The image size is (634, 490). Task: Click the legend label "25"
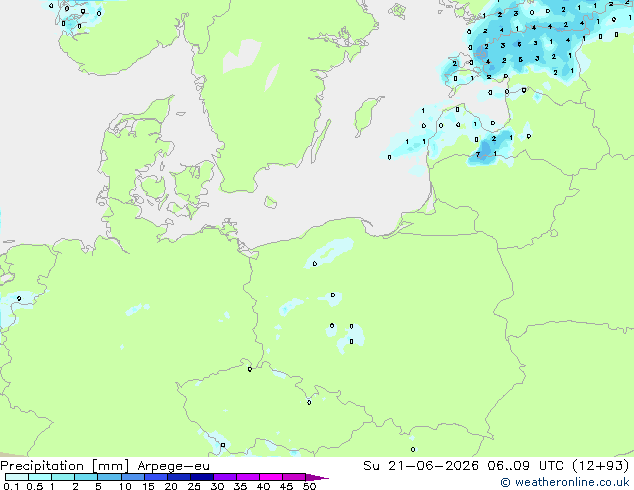[194, 486]
